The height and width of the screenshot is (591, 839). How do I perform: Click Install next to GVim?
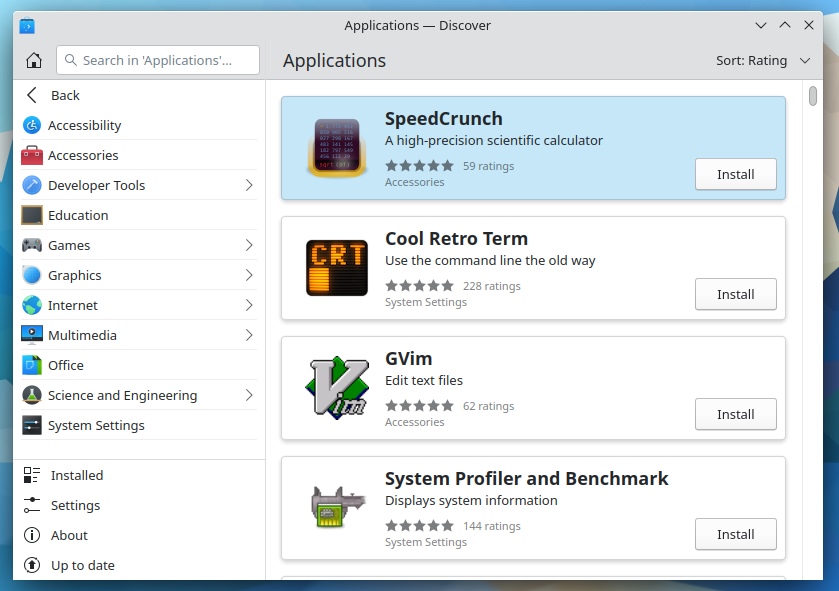coord(735,414)
